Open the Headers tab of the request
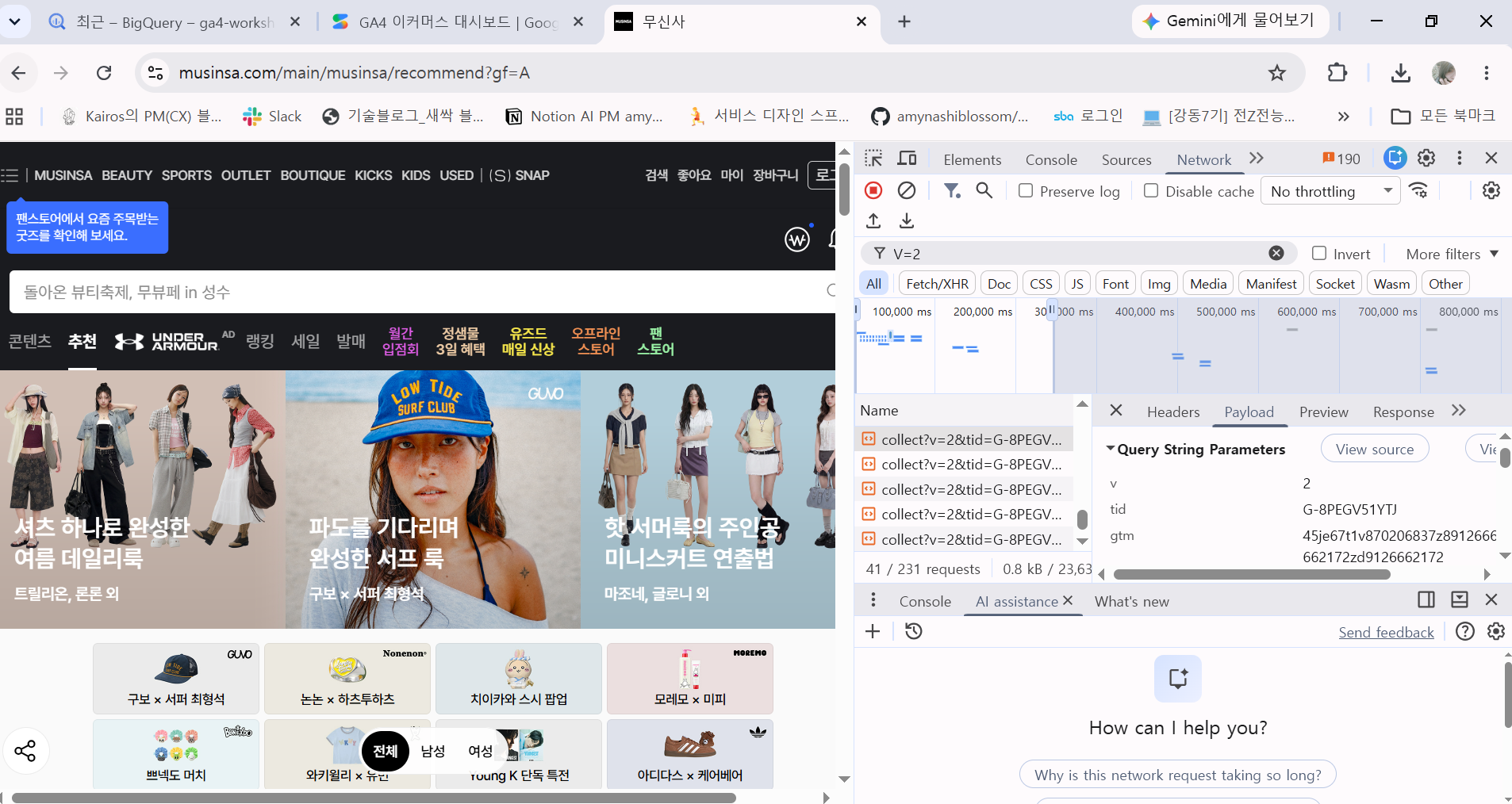Viewport: 1512px width, 804px height. point(1173,412)
